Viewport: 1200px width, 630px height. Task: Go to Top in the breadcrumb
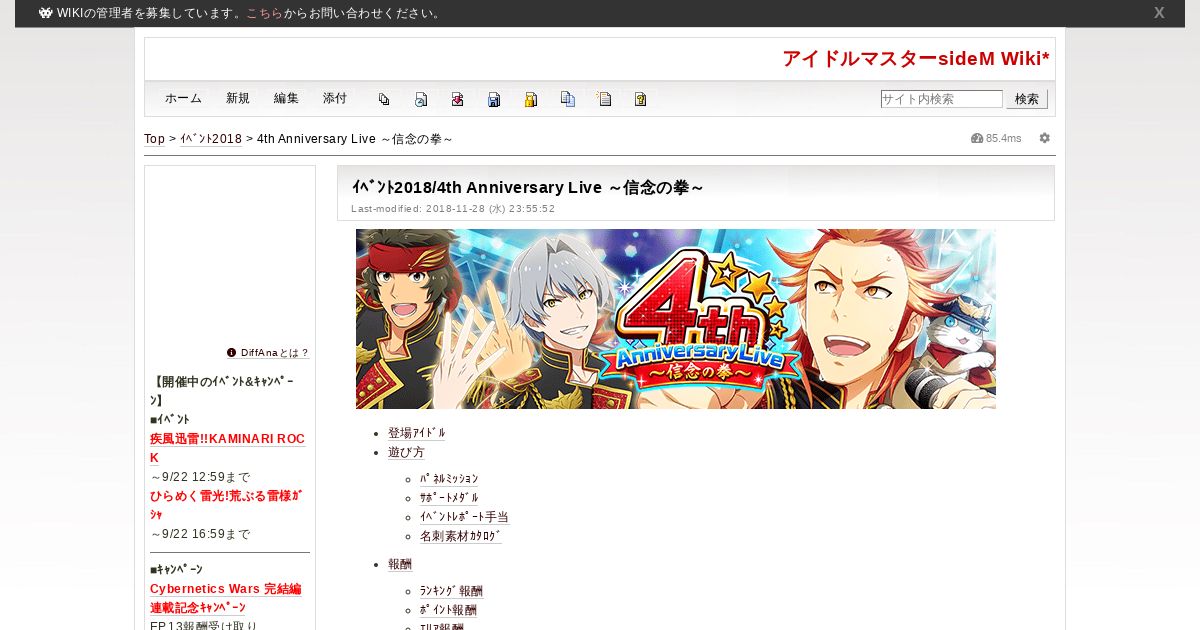155,139
